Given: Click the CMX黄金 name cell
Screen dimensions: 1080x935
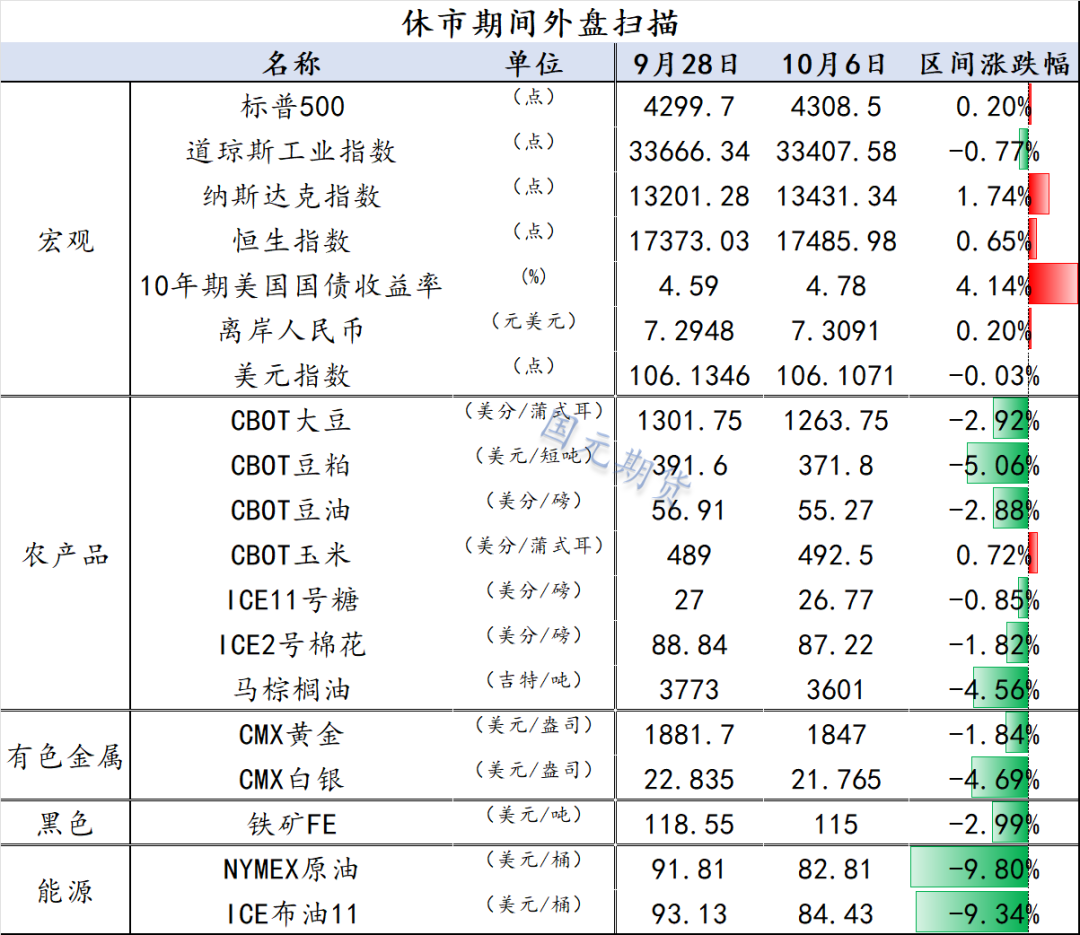Looking at the screenshot, I should (x=291, y=734).
